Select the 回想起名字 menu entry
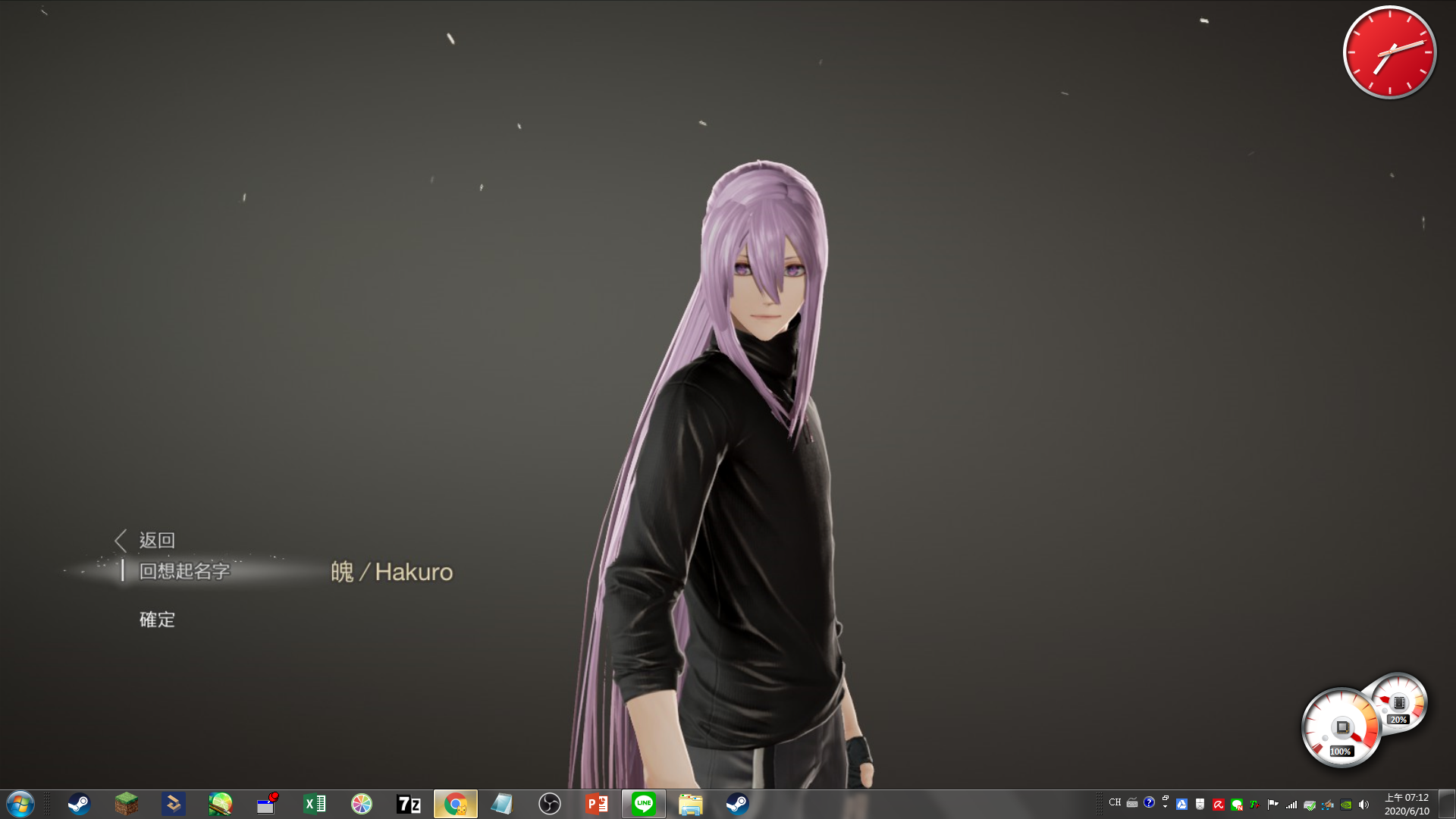 pyautogui.click(x=184, y=571)
